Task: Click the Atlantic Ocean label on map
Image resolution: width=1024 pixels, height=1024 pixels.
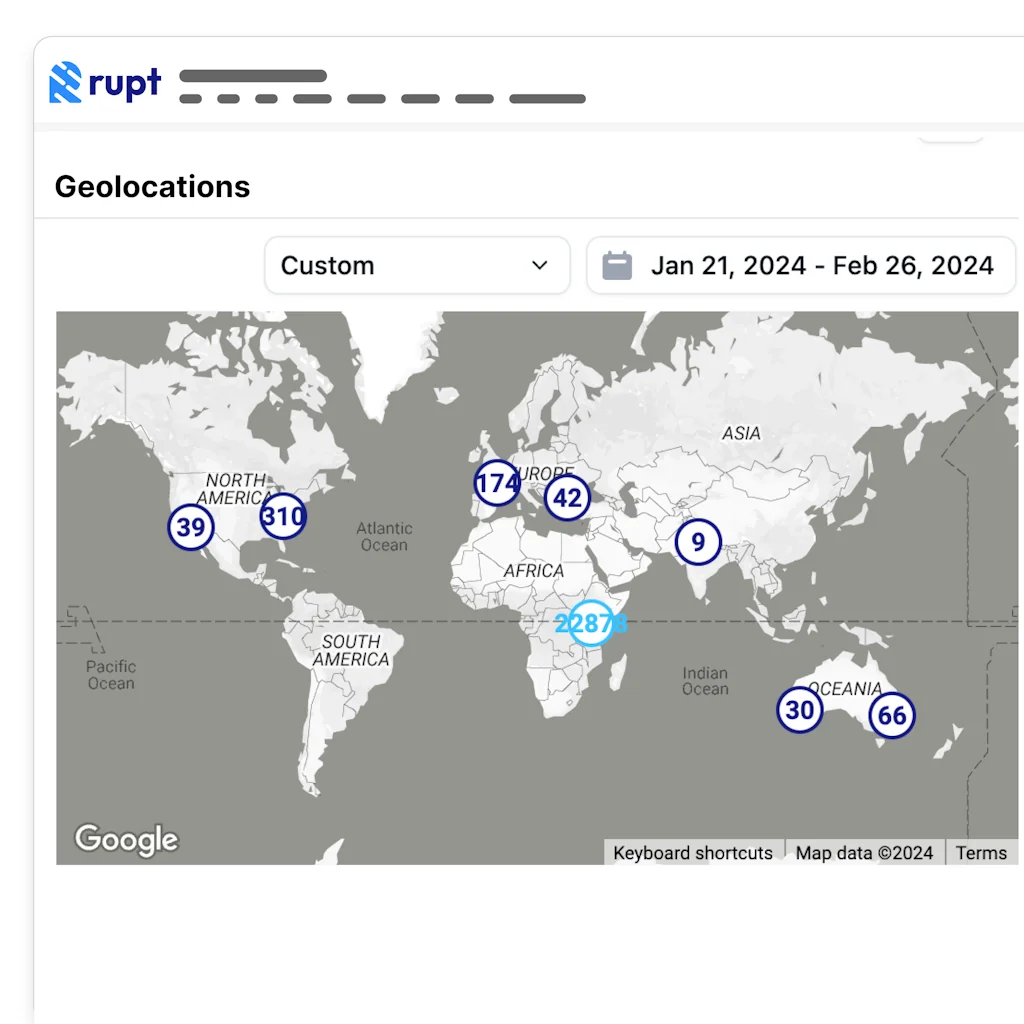Action: [384, 536]
